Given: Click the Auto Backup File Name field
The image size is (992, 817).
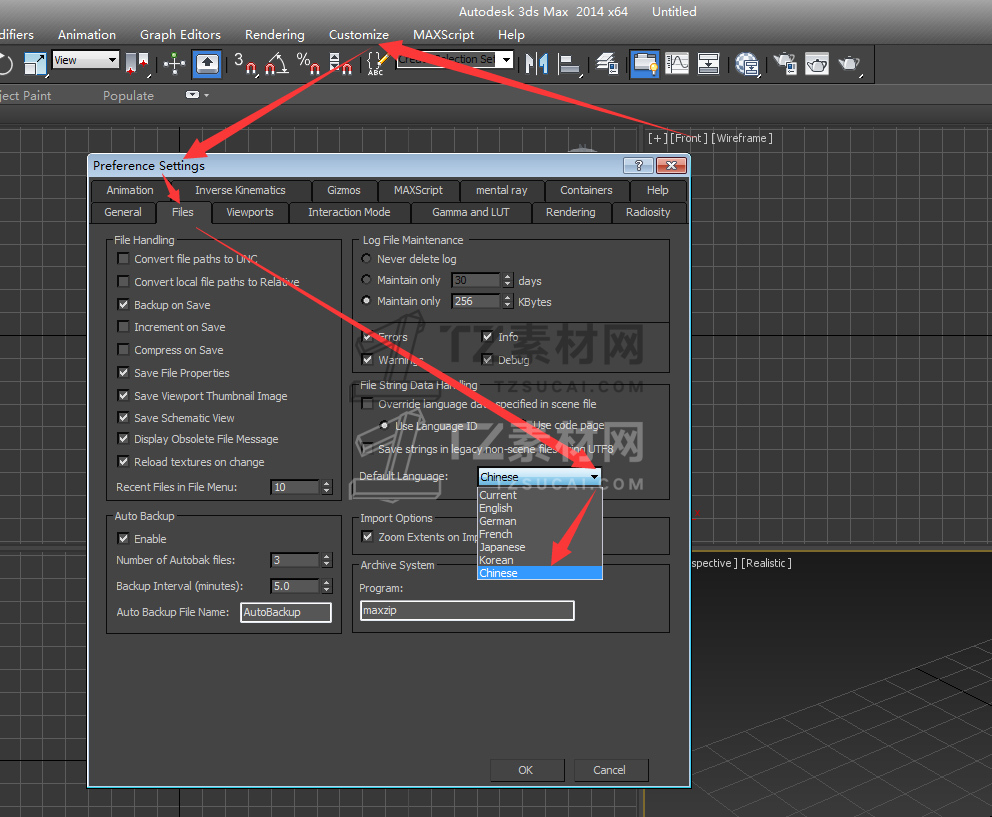Looking at the screenshot, I should pos(286,612).
